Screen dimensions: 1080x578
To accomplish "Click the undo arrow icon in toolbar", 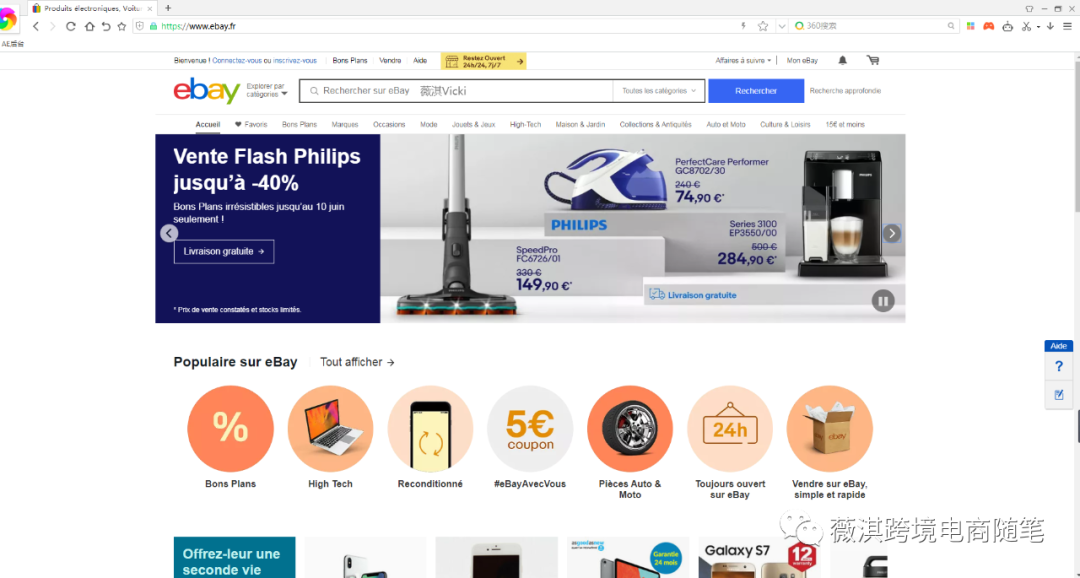I will tap(106, 26).
